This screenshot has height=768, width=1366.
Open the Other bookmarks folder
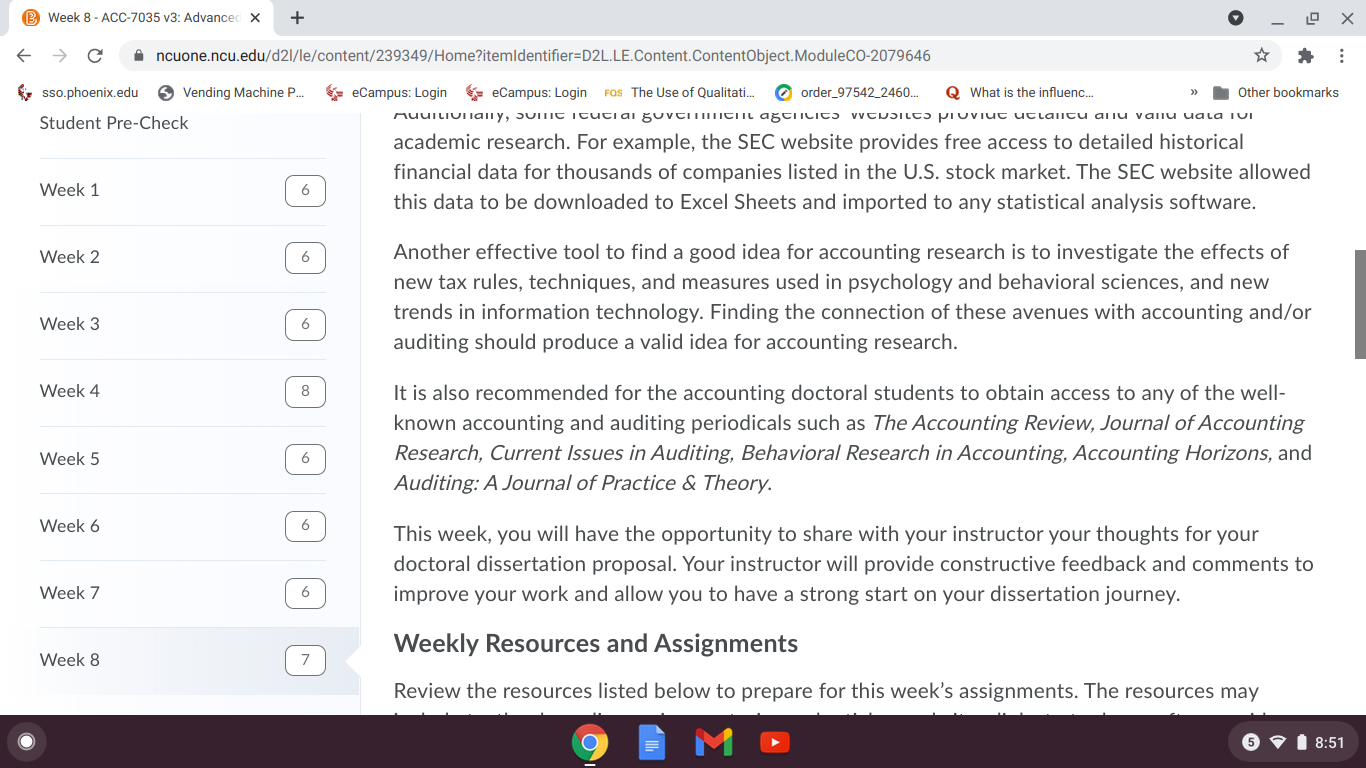coord(1276,92)
